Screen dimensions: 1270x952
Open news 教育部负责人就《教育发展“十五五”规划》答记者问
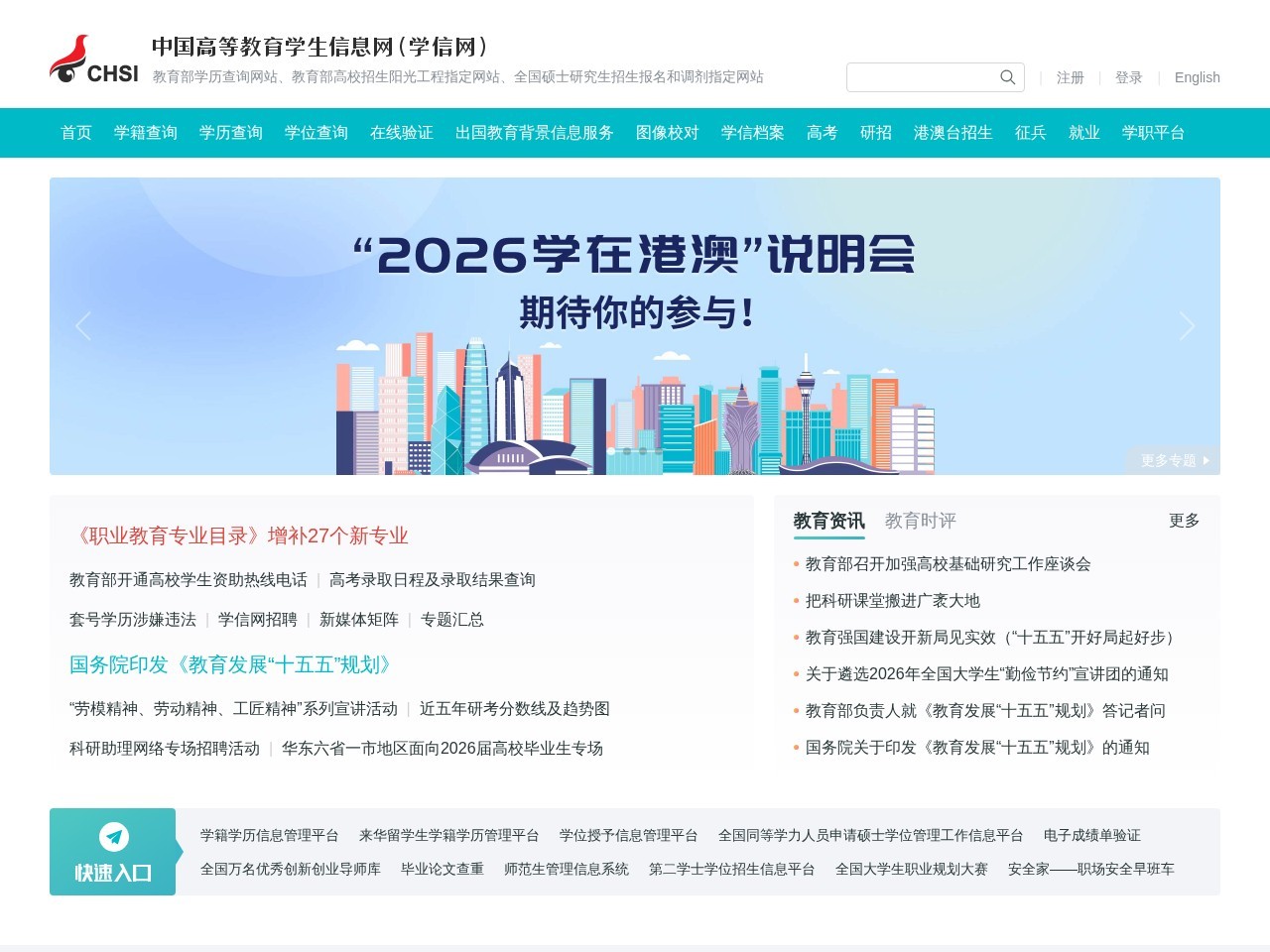[x=985, y=711]
